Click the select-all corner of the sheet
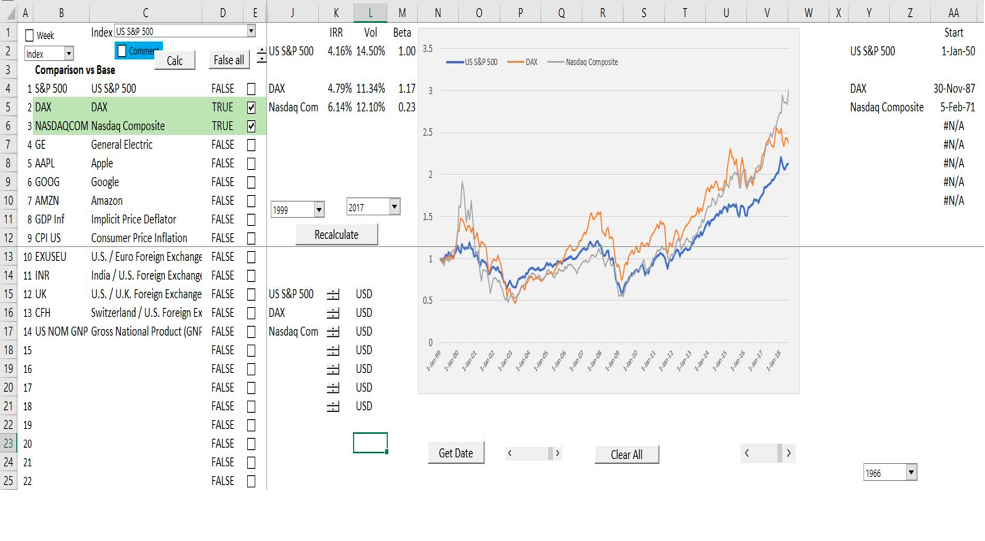 click(8, 12)
